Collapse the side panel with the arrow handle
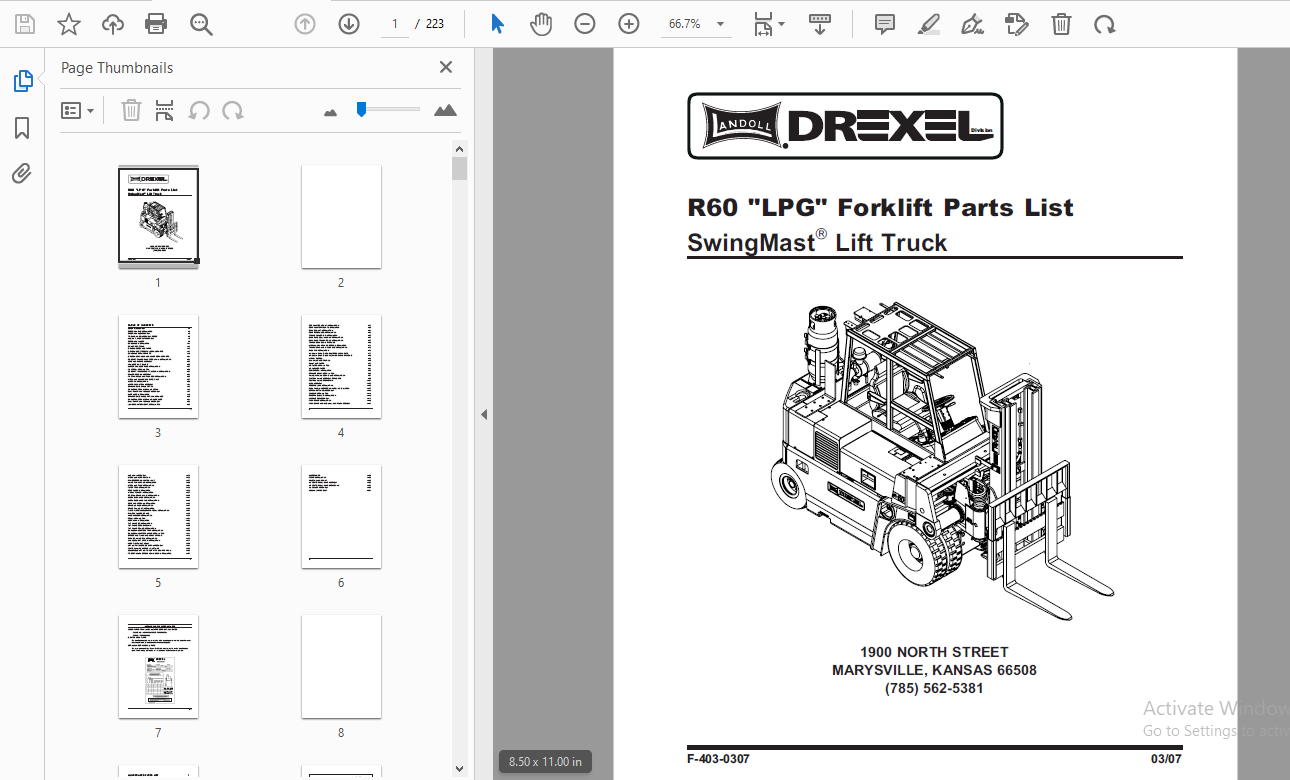This screenshot has width=1290, height=780. pos(484,414)
